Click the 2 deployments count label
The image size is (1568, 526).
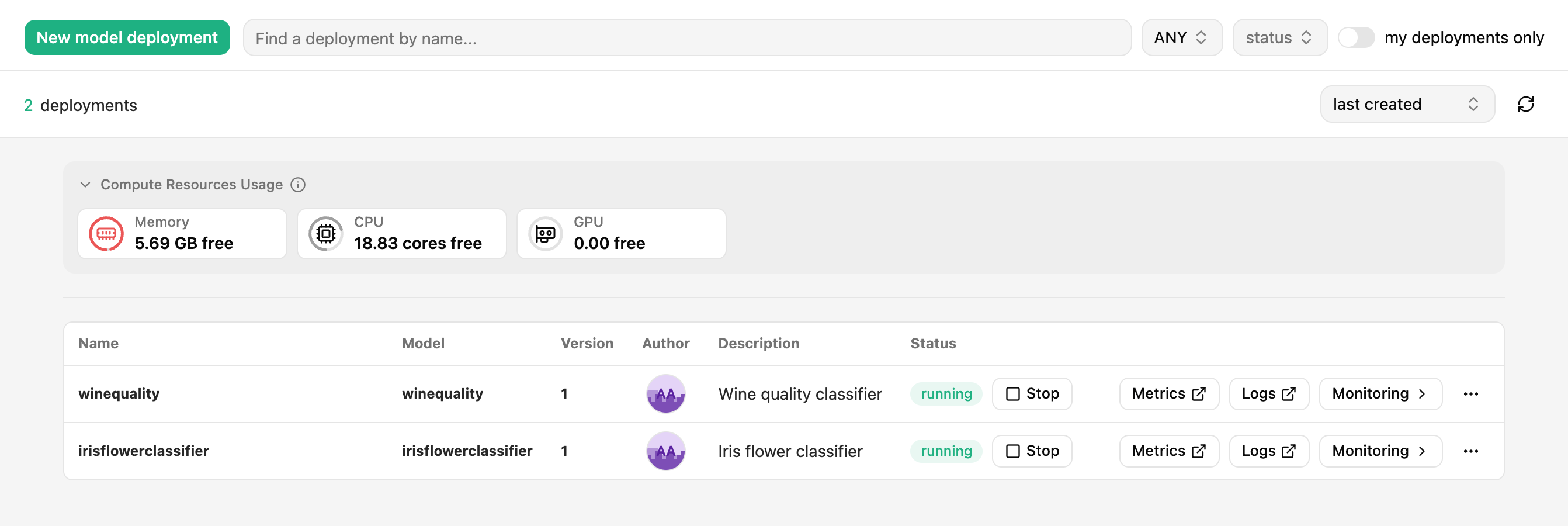click(81, 105)
